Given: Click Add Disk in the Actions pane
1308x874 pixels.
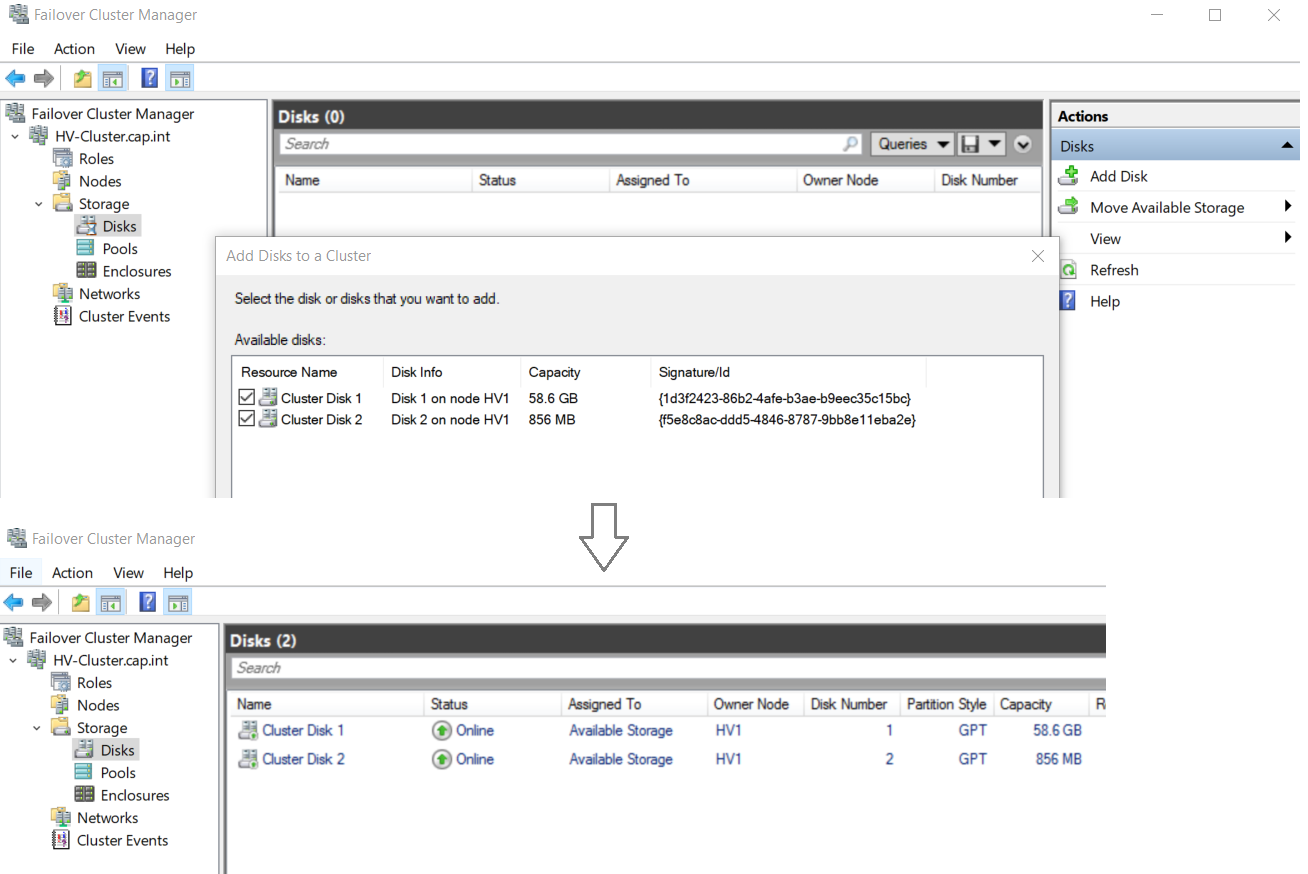Looking at the screenshot, I should [x=1119, y=176].
